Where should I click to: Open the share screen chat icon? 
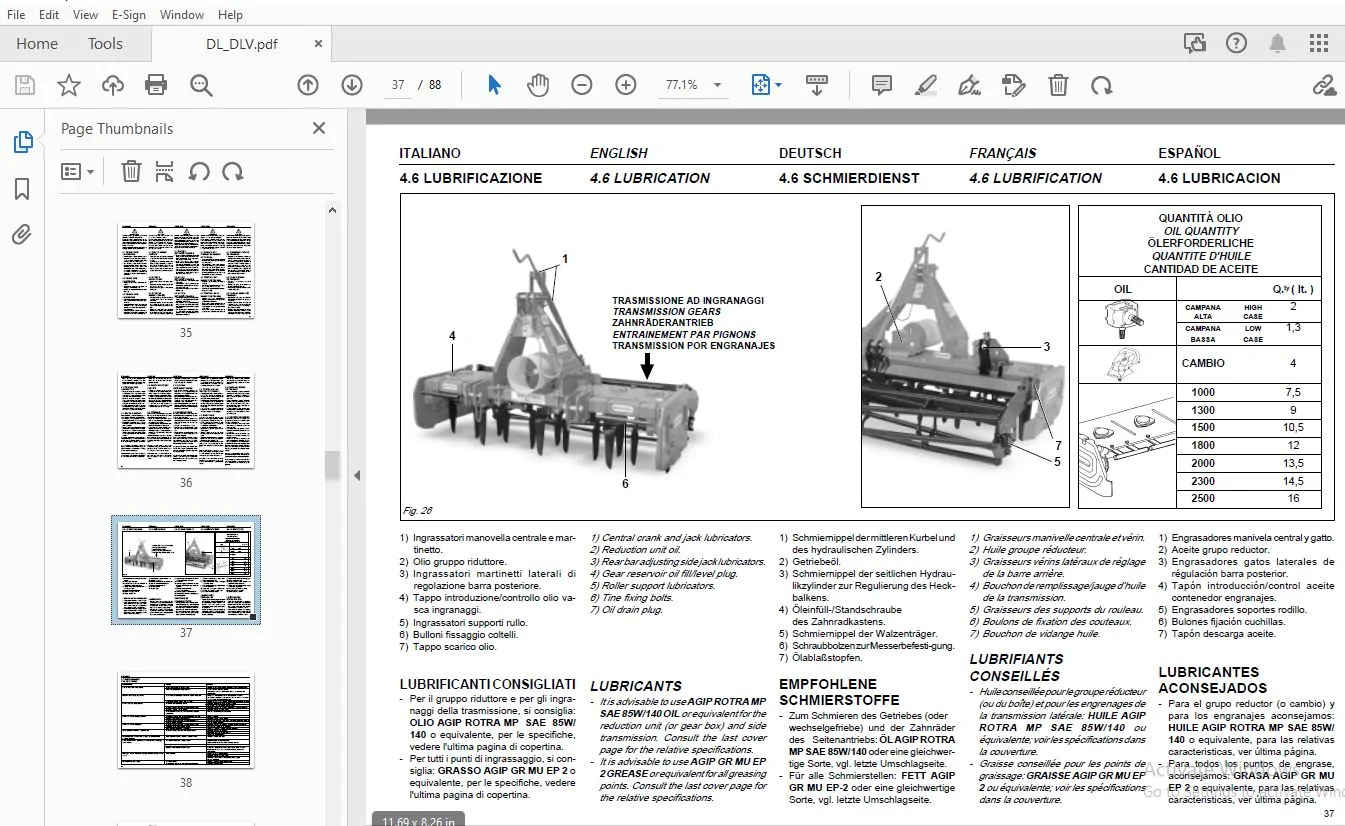1194,43
